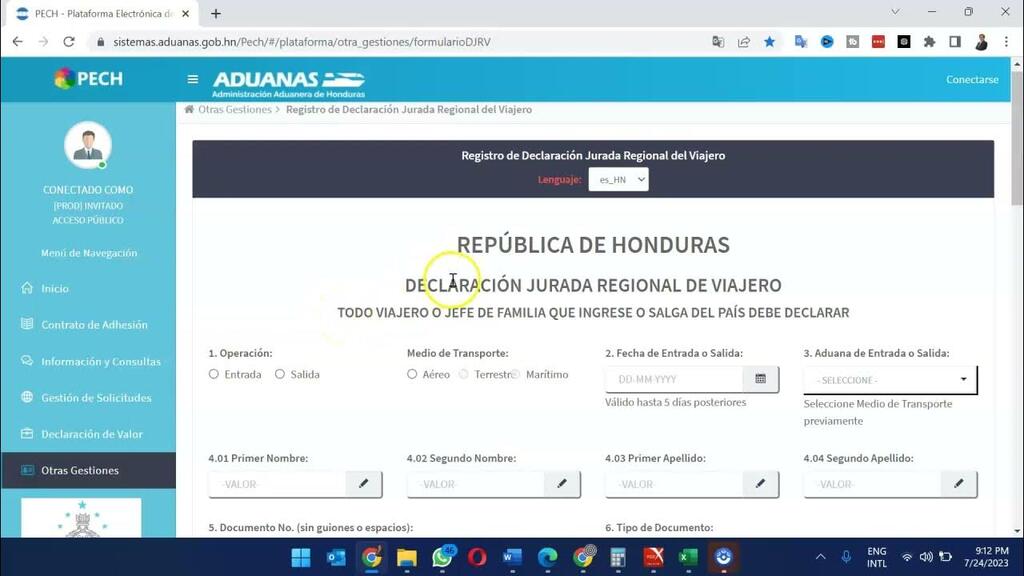
Task: Open Excel from the Windows taskbar
Action: coord(688,557)
